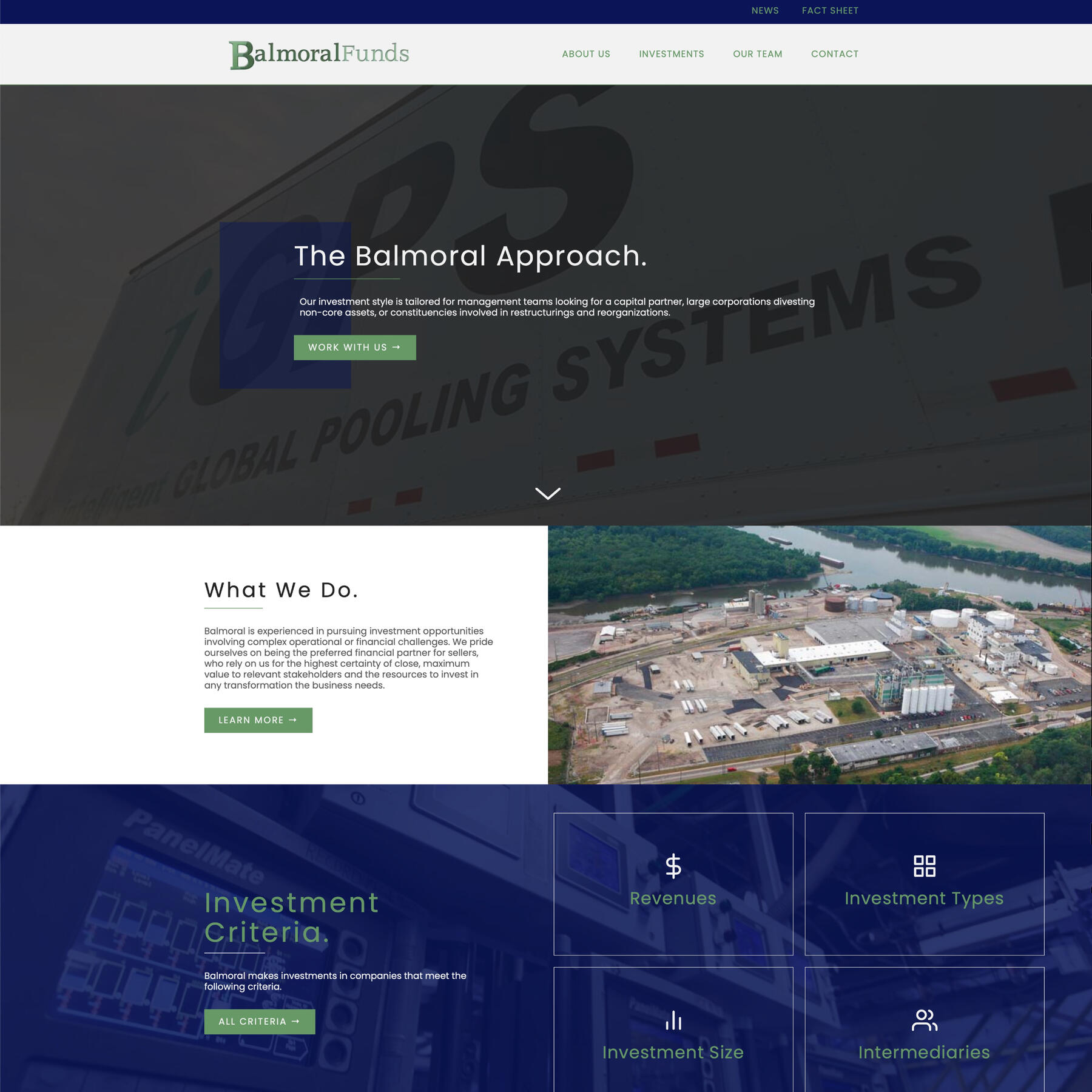The width and height of the screenshot is (1092, 1092).
Task: Click the All Criteria button
Action: pyautogui.click(x=260, y=1022)
